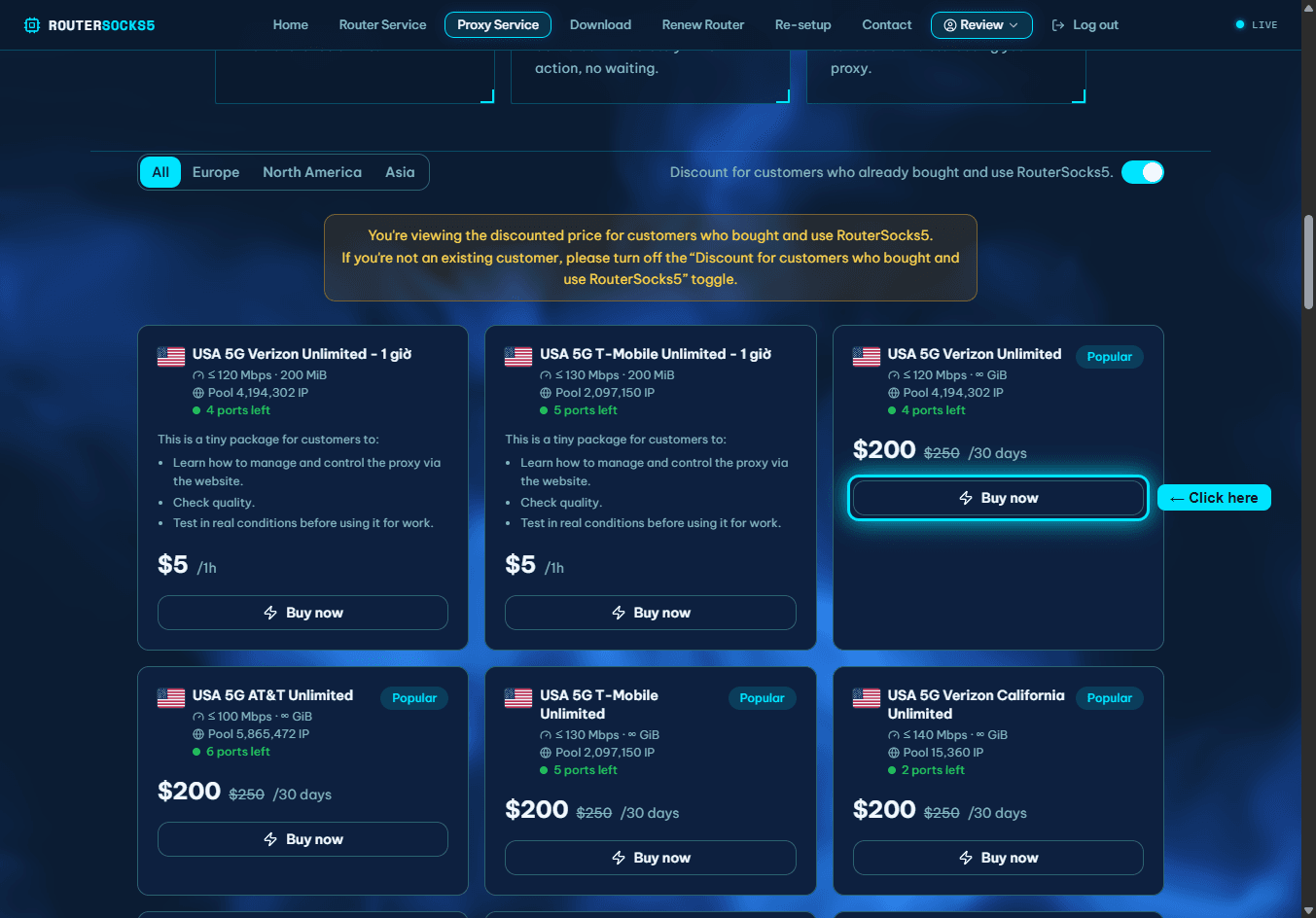Buy the Verizon Unlimited 1 giờ package
The image size is (1316, 918).
click(302, 613)
